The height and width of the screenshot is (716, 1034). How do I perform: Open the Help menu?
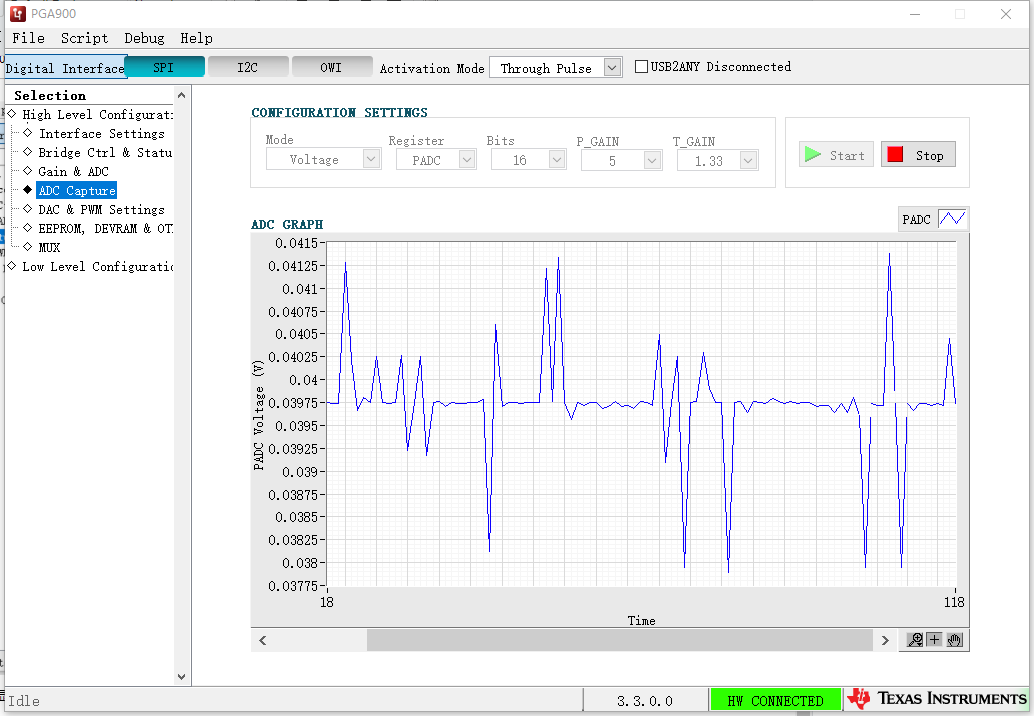click(x=197, y=38)
